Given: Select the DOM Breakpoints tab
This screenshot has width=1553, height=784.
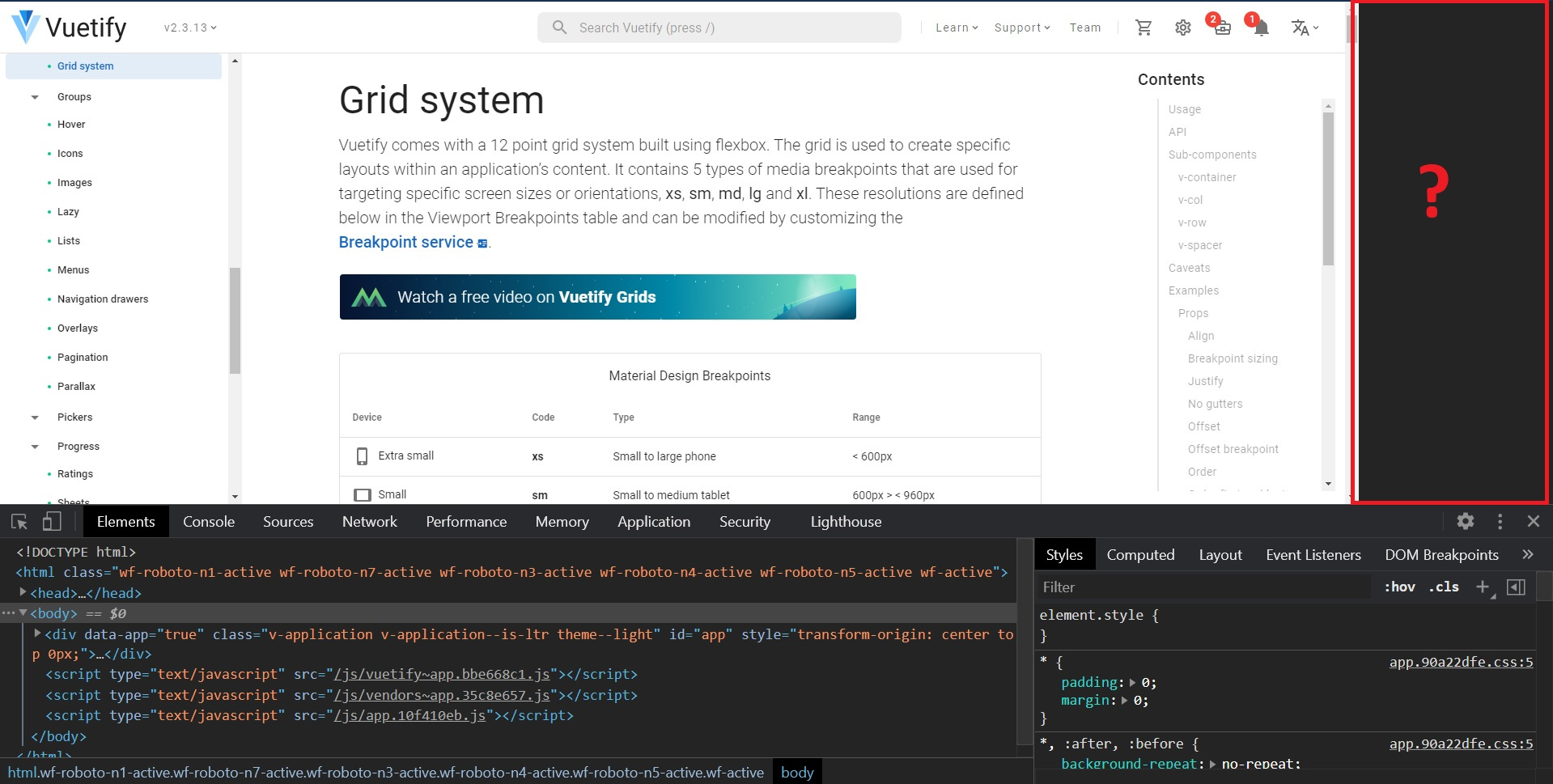Looking at the screenshot, I should (1441, 555).
